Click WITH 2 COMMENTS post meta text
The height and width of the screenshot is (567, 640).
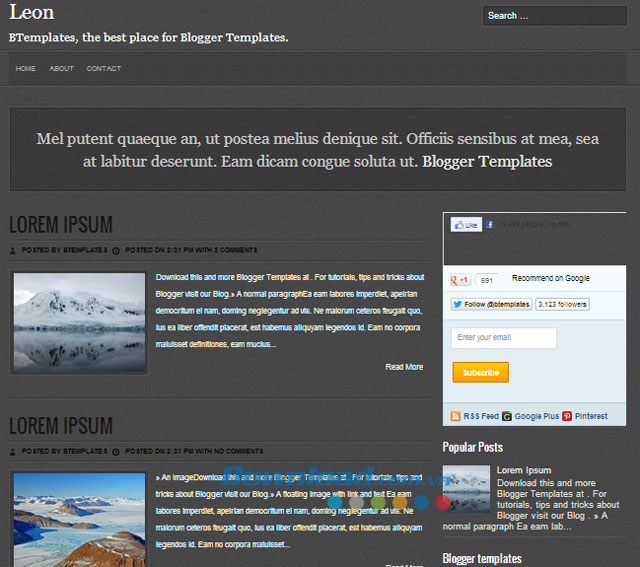pos(226,250)
